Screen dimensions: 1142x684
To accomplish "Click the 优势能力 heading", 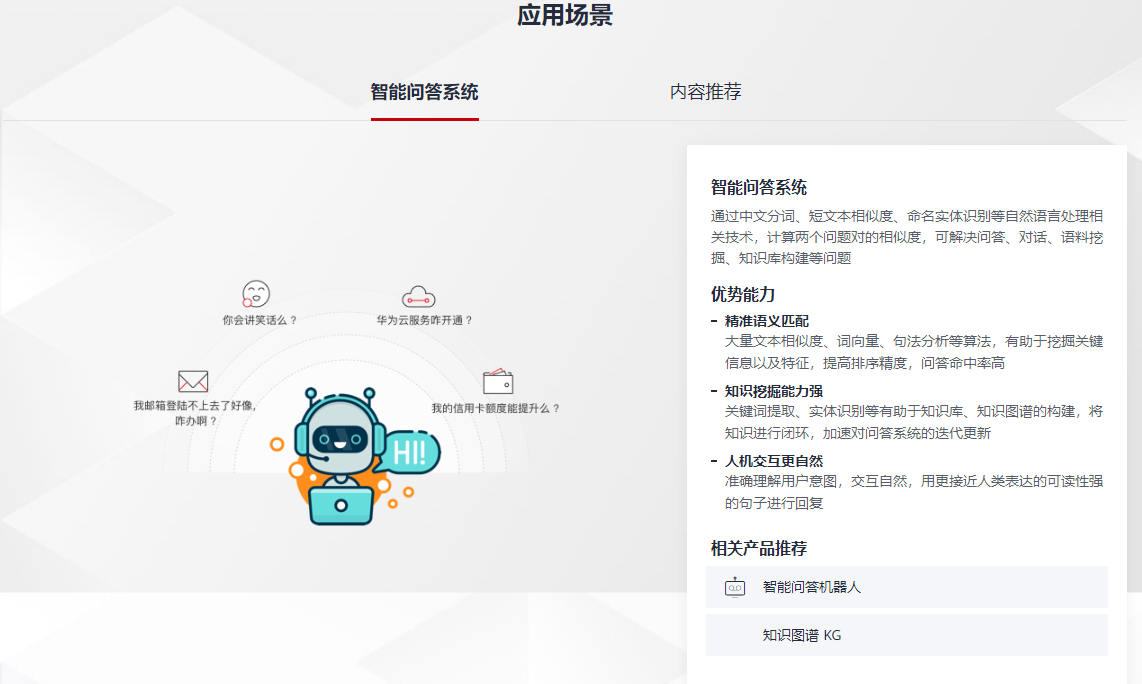I will [x=742, y=294].
